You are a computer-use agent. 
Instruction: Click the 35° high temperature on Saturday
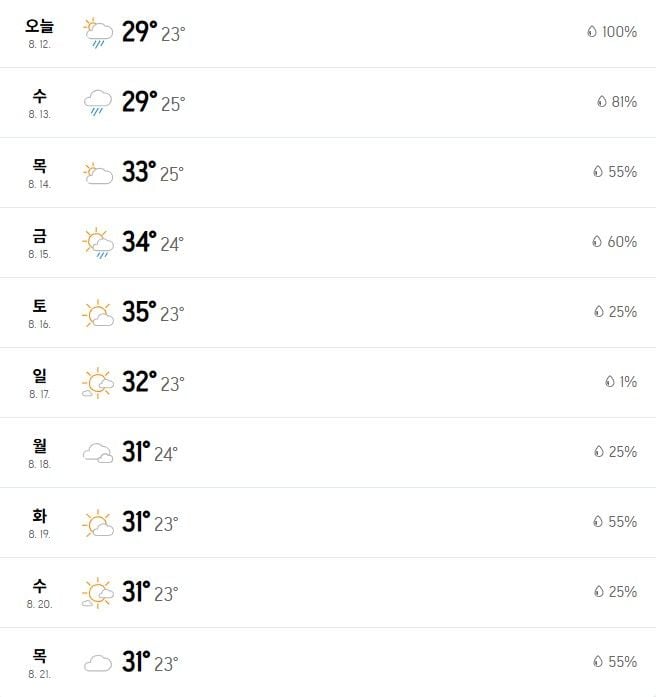point(139,312)
